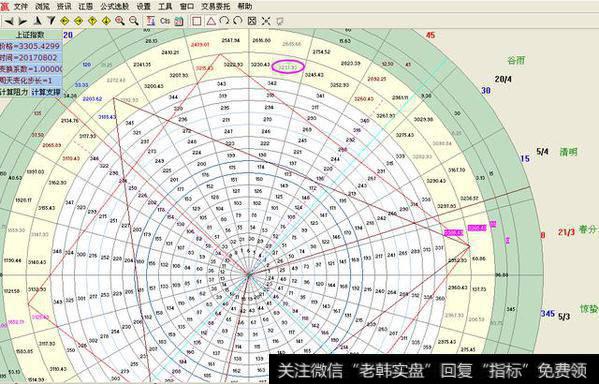Click the right-pointing black arrow toolbar icon
599x384 pixels.
[x=23, y=21]
